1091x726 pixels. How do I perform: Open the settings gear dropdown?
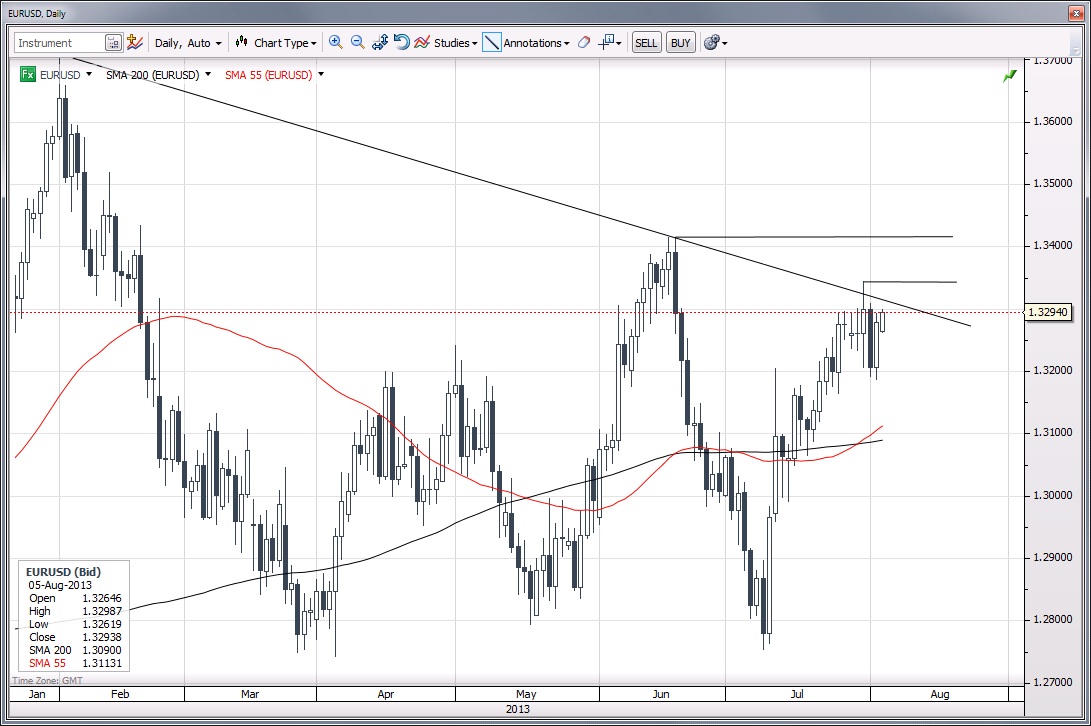715,43
